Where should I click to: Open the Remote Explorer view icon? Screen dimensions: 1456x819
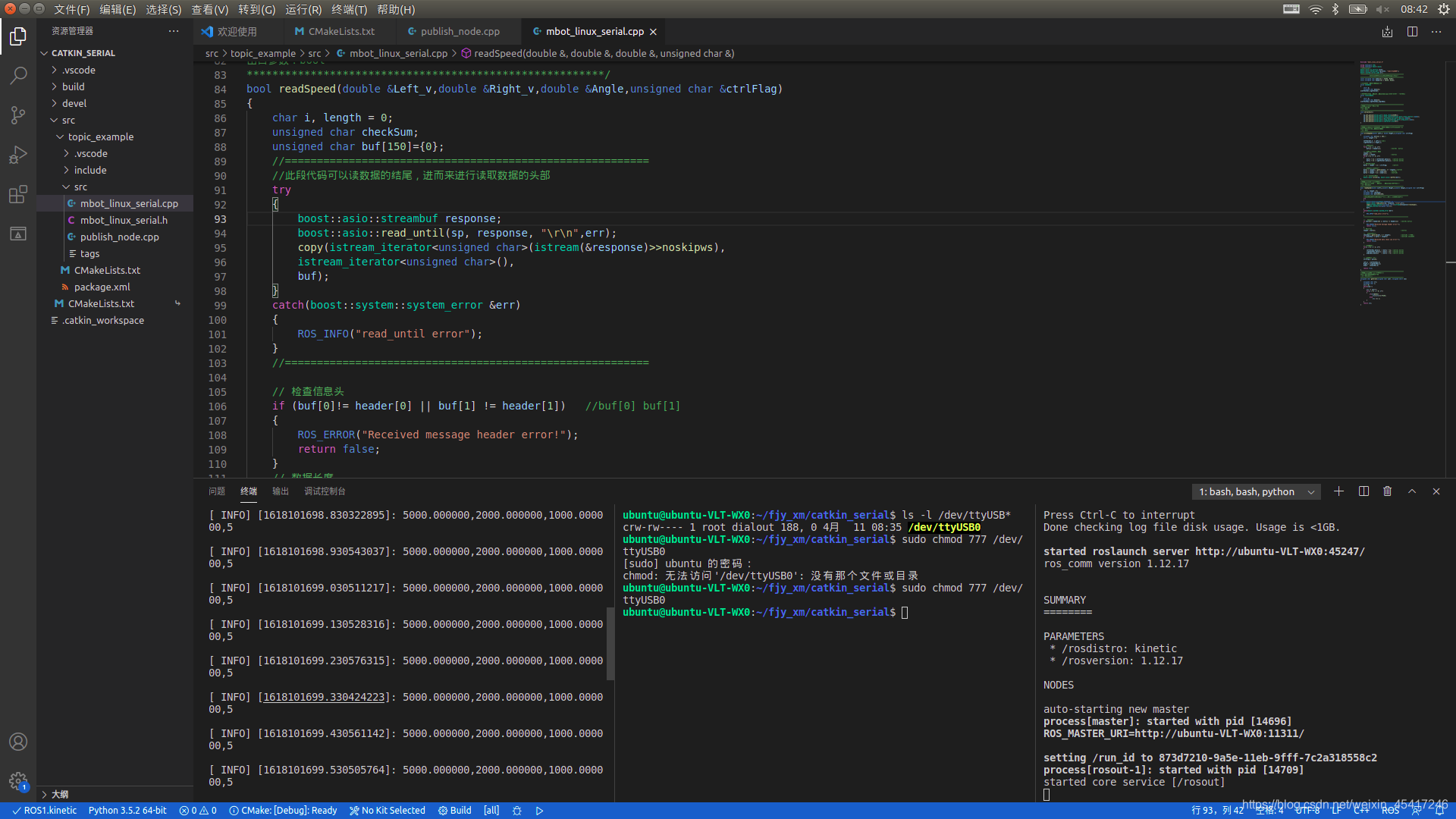click(x=18, y=234)
